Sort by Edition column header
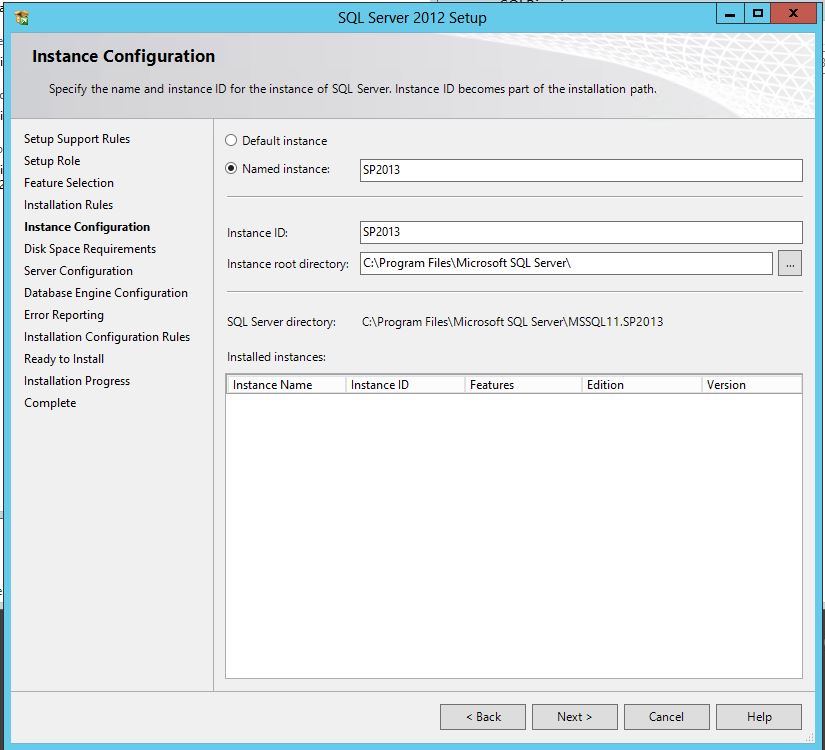The height and width of the screenshot is (750, 825). click(x=641, y=385)
